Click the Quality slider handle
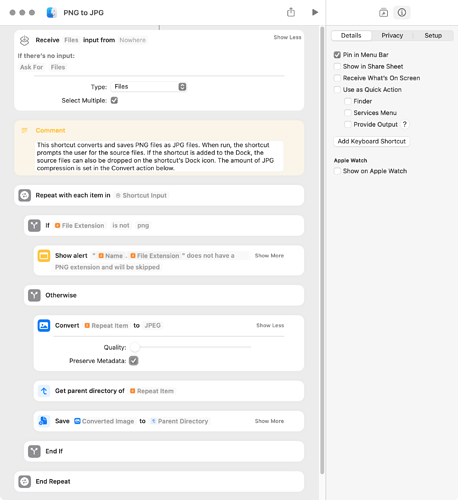 [x=135, y=347]
